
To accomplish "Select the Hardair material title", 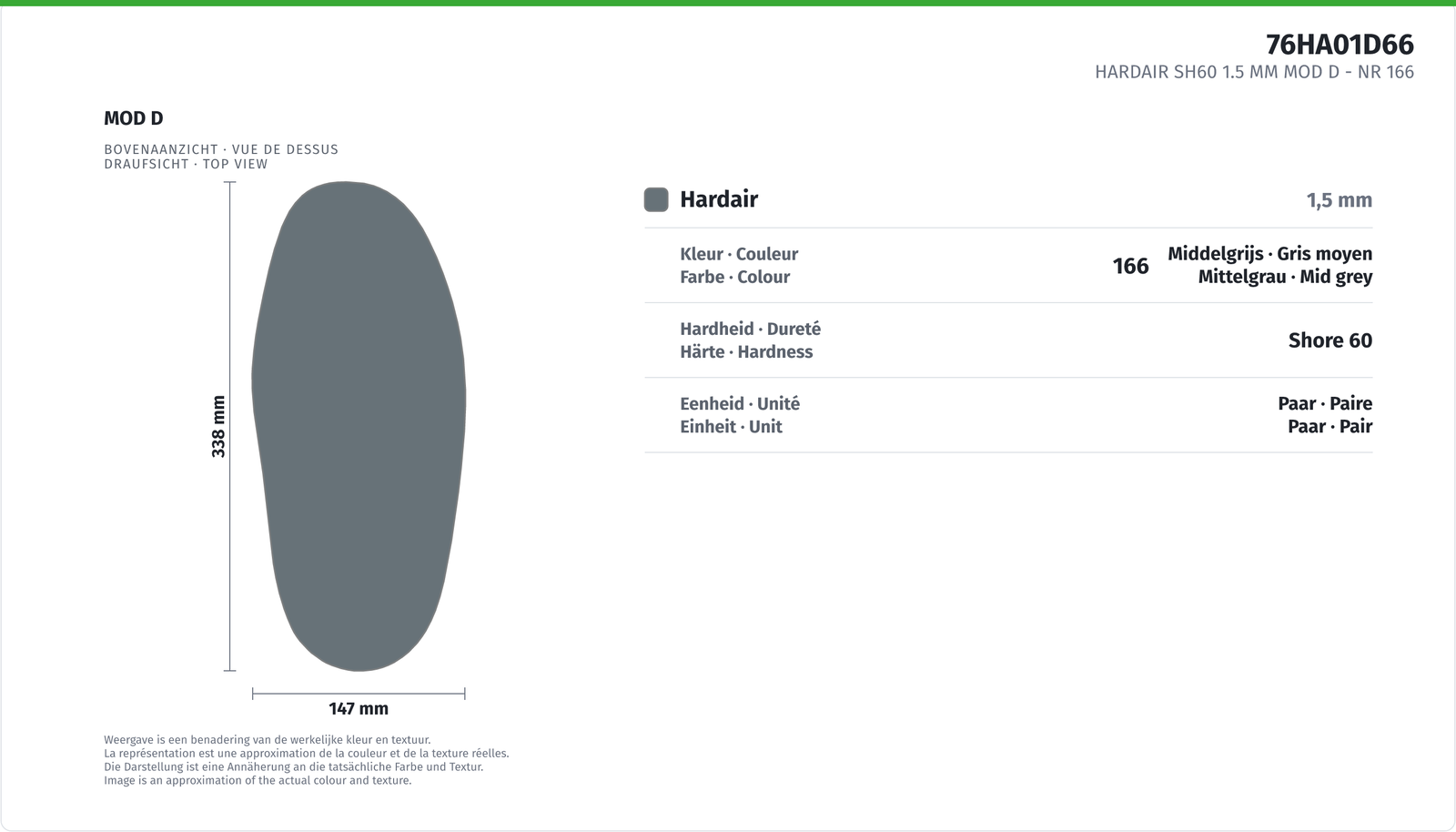I will 719,199.
